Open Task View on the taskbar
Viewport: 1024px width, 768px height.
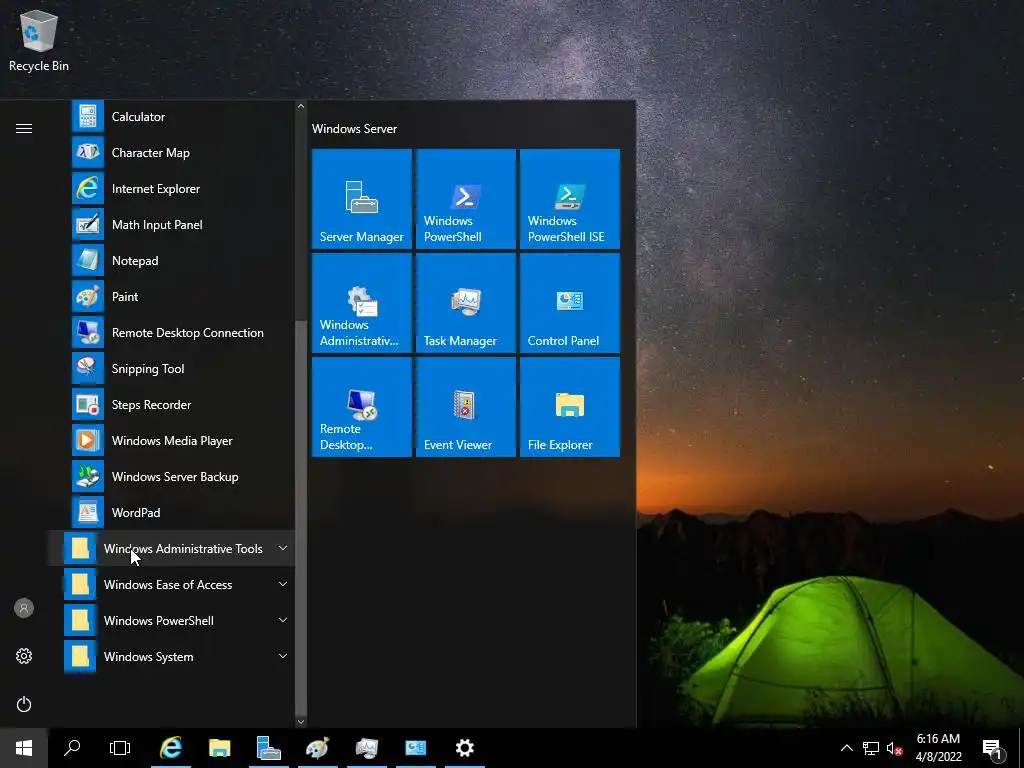click(120, 748)
